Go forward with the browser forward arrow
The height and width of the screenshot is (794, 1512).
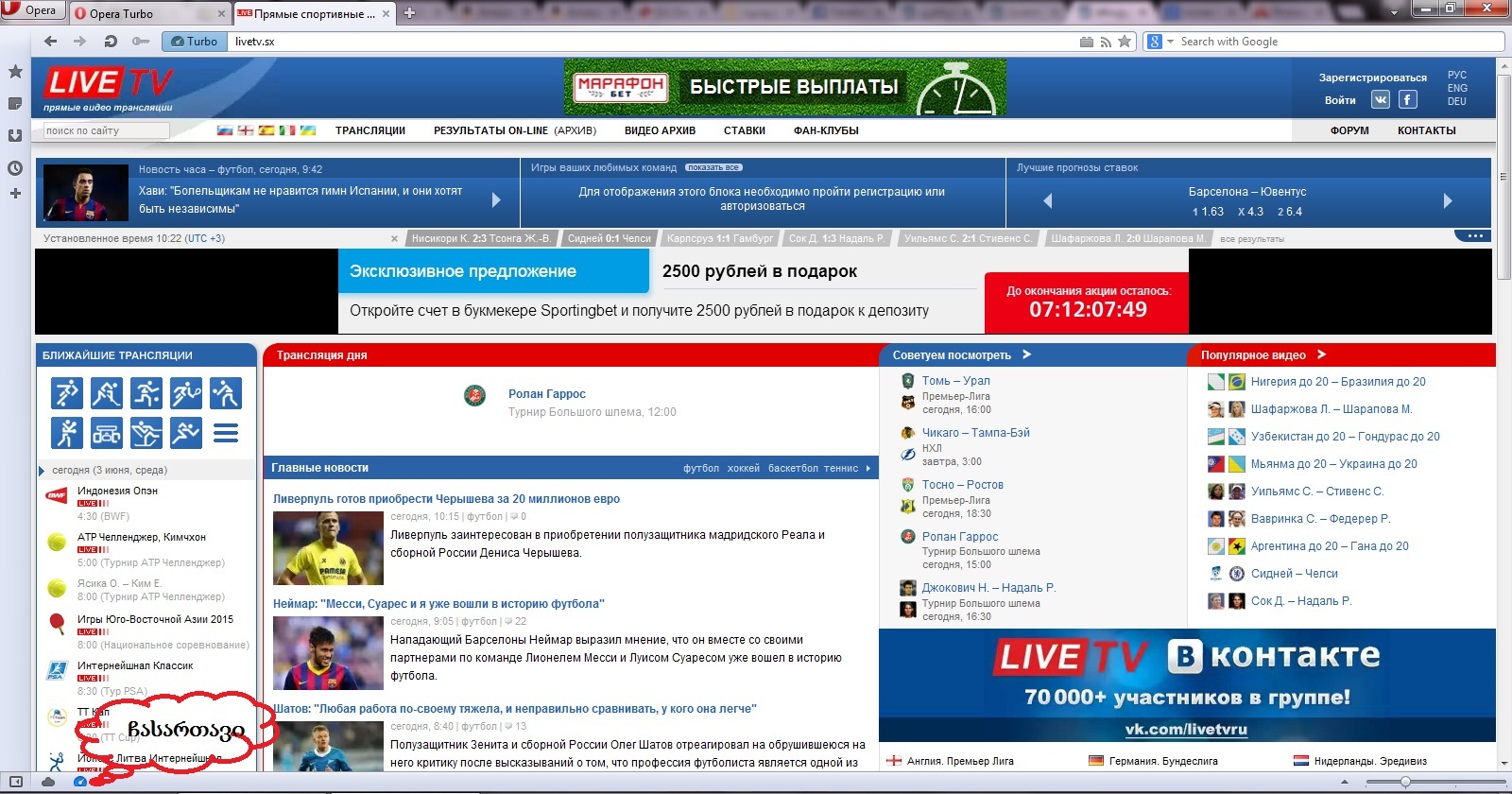(80, 42)
